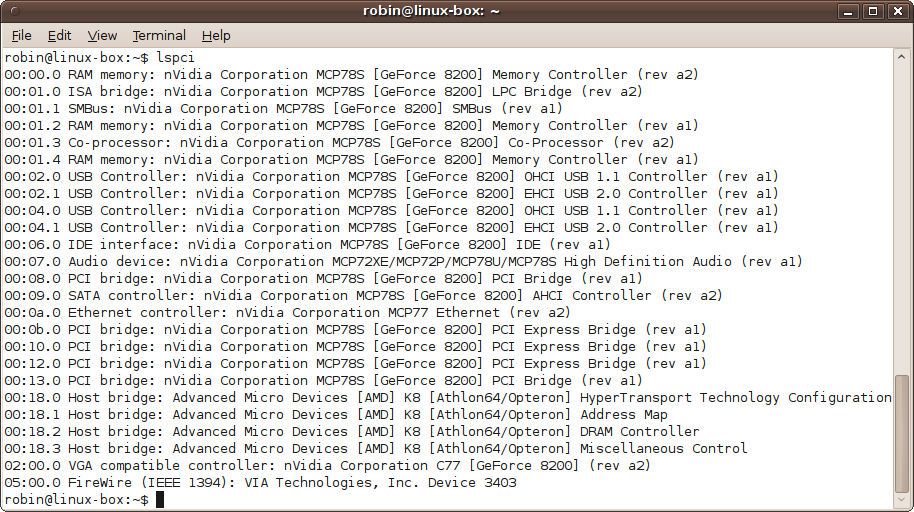
Task: Click the 00:01.3 Co-processor line
Action: click(x=339, y=142)
